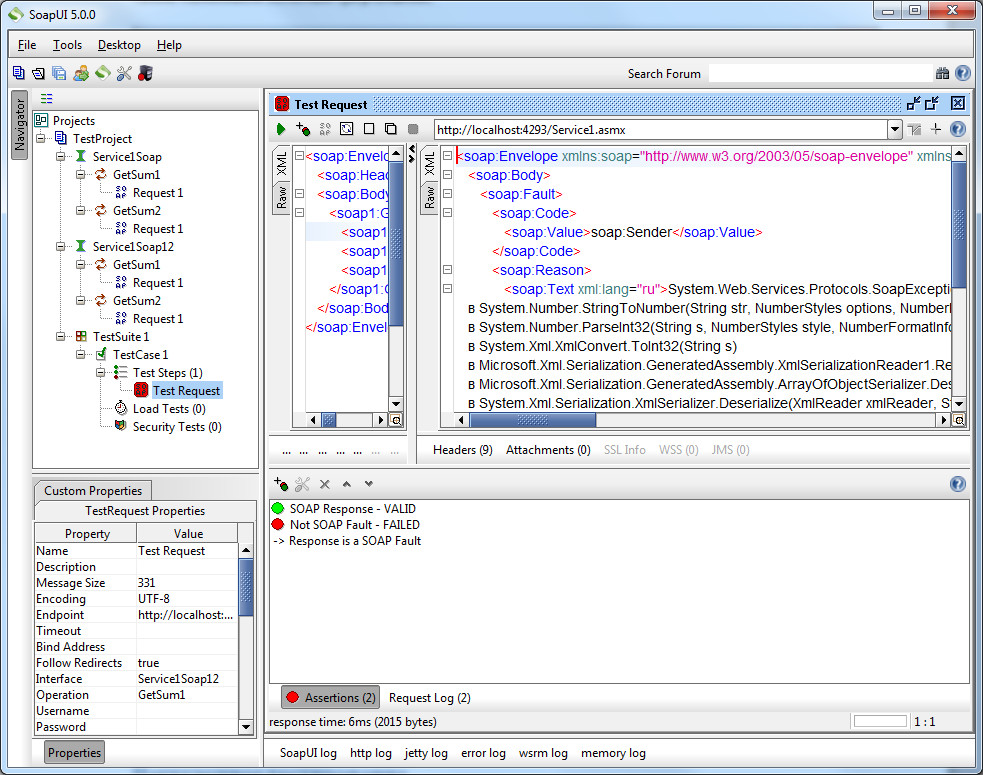
Task: Open the File menu
Action: 27,45
